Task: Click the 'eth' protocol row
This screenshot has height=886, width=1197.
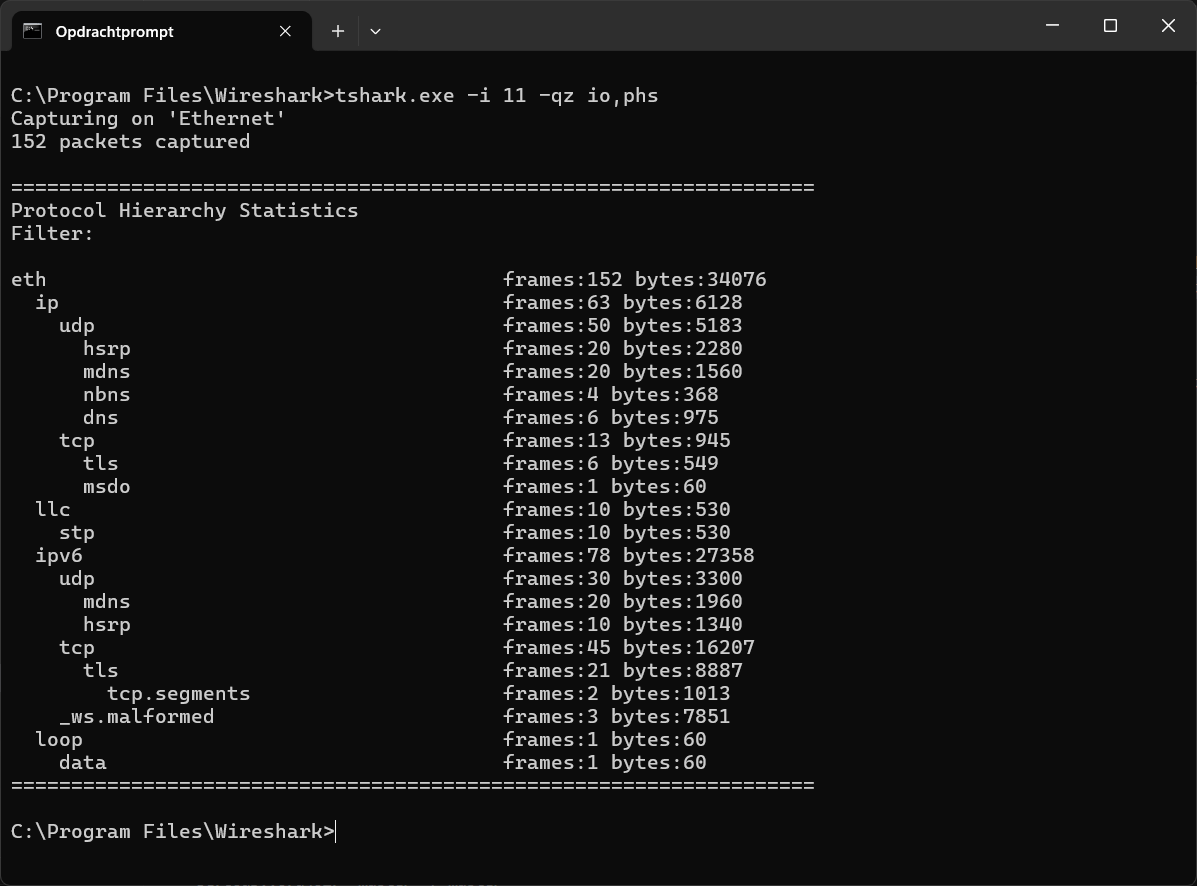Action: coord(28,280)
